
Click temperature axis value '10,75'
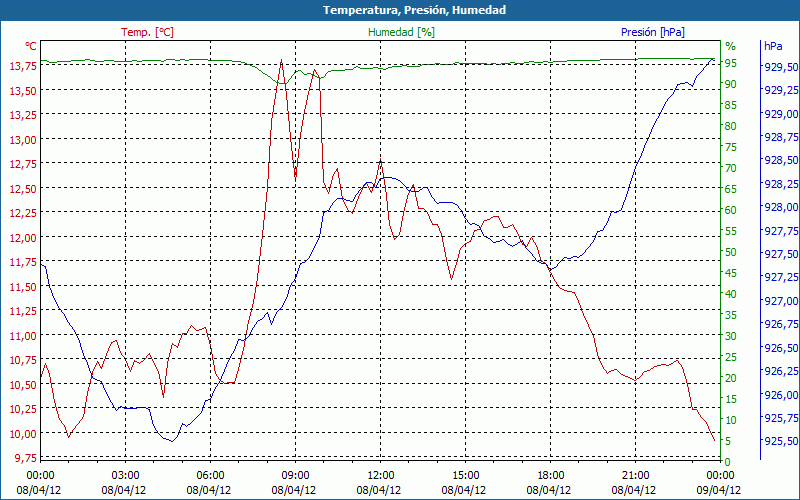click(23, 360)
